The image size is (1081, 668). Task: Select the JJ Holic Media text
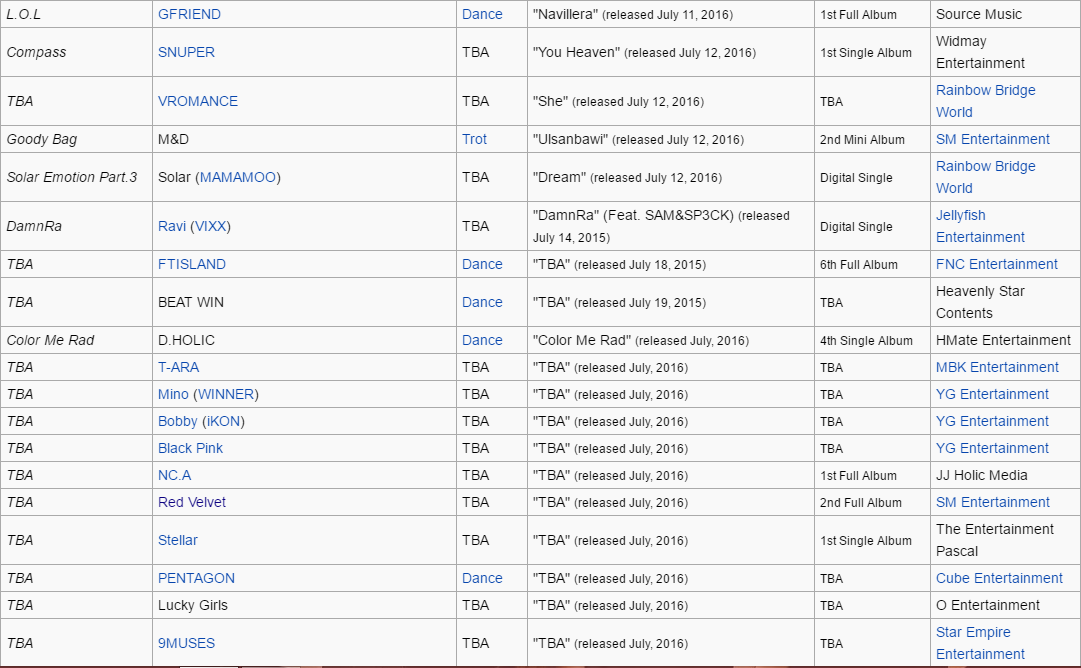coord(981,475)
